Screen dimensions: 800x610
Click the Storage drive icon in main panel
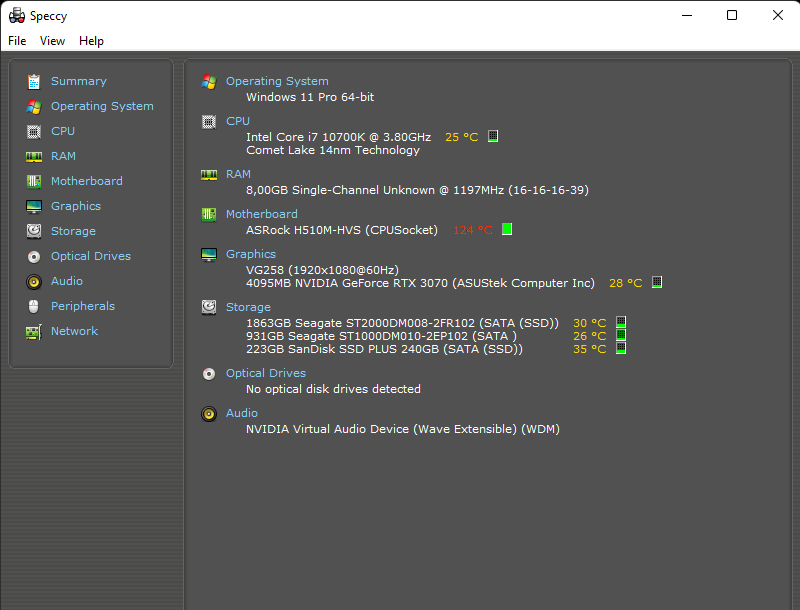coord(209,308)
